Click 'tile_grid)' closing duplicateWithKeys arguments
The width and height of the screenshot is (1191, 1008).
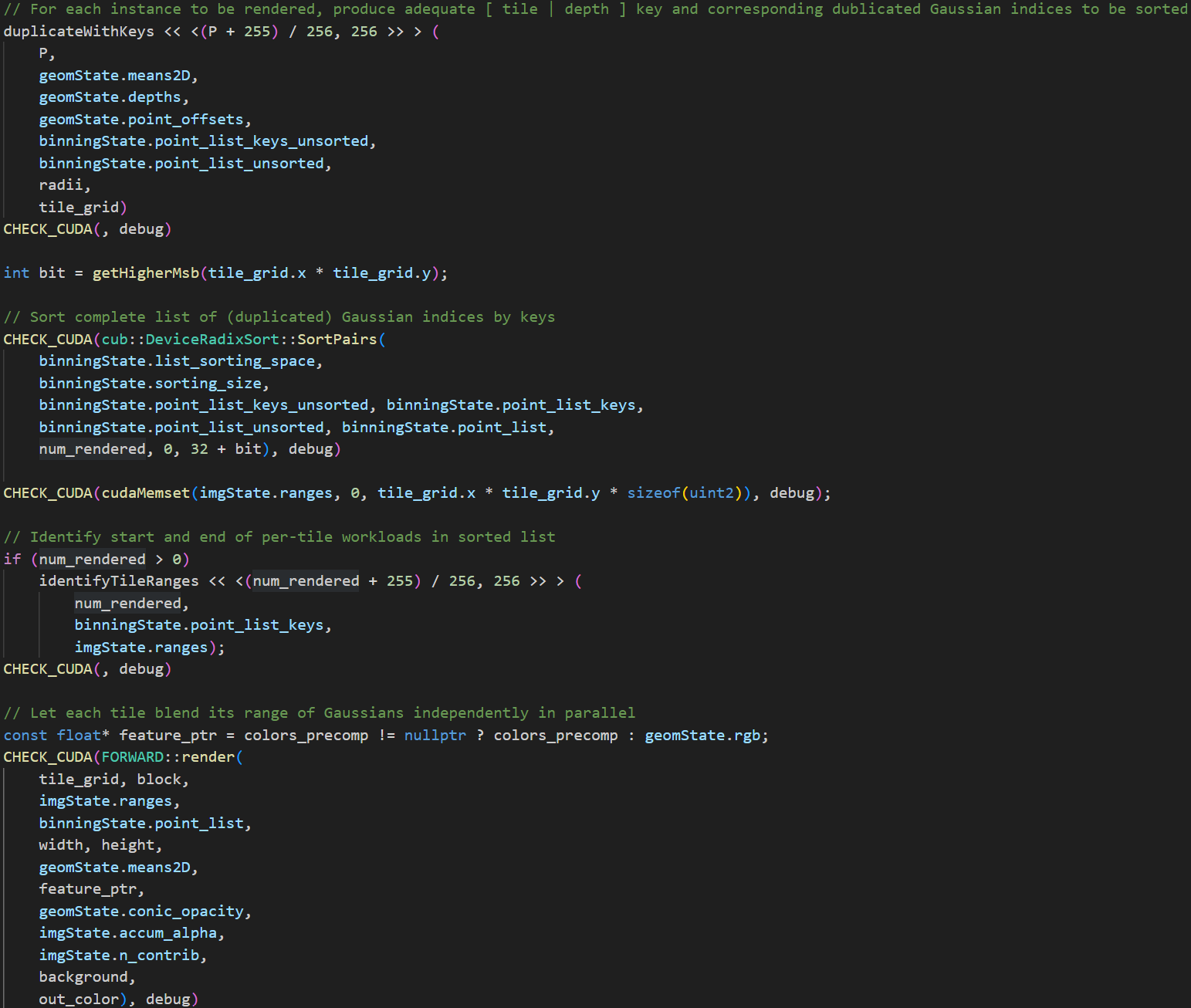83,208
